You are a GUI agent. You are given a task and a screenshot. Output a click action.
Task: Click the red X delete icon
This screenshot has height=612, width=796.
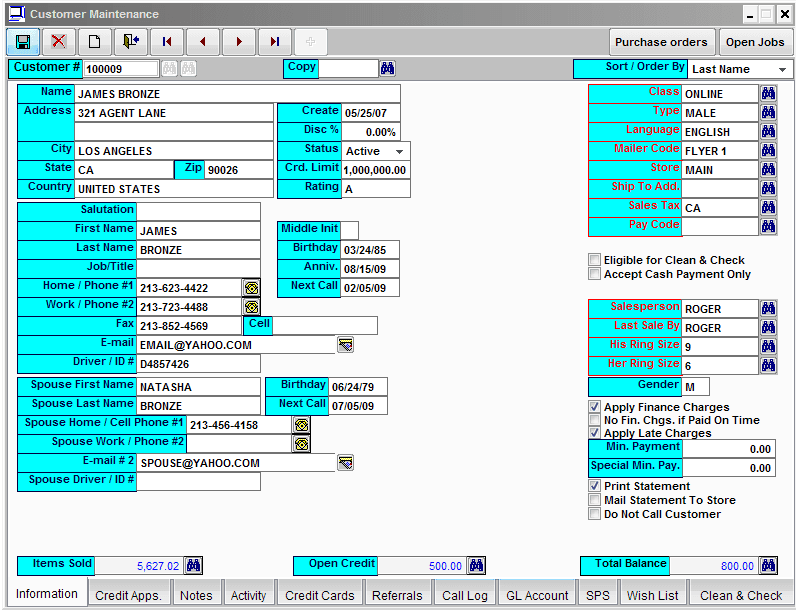tap(59, 42)
